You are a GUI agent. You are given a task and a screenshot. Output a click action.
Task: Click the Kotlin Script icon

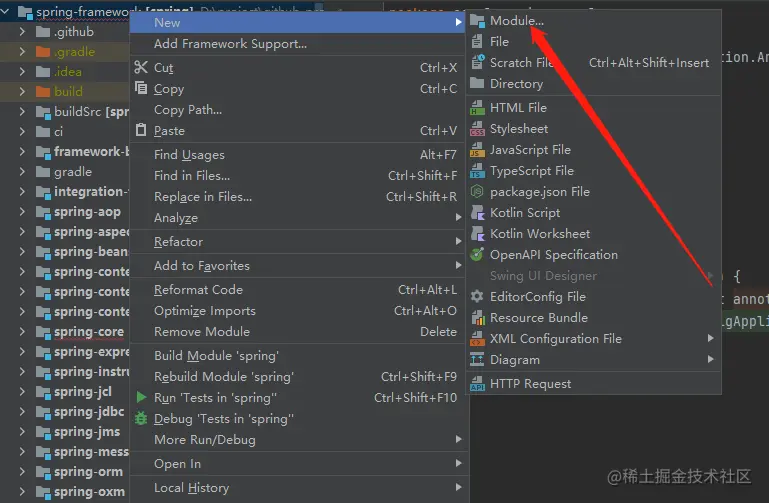477,212
